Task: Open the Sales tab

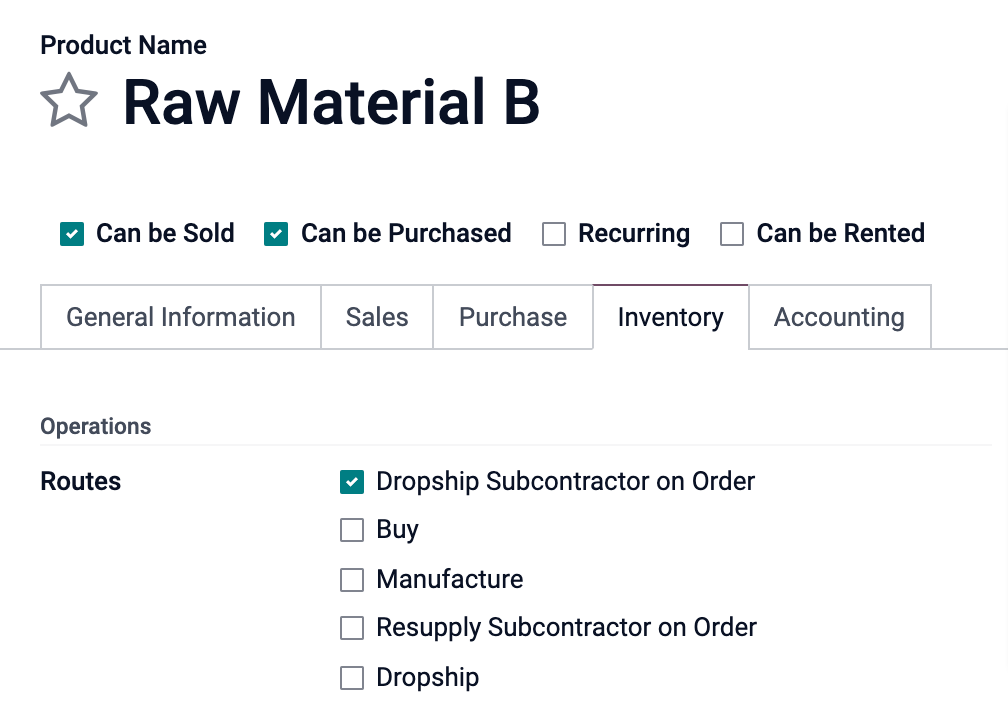Action: [377, 317]
